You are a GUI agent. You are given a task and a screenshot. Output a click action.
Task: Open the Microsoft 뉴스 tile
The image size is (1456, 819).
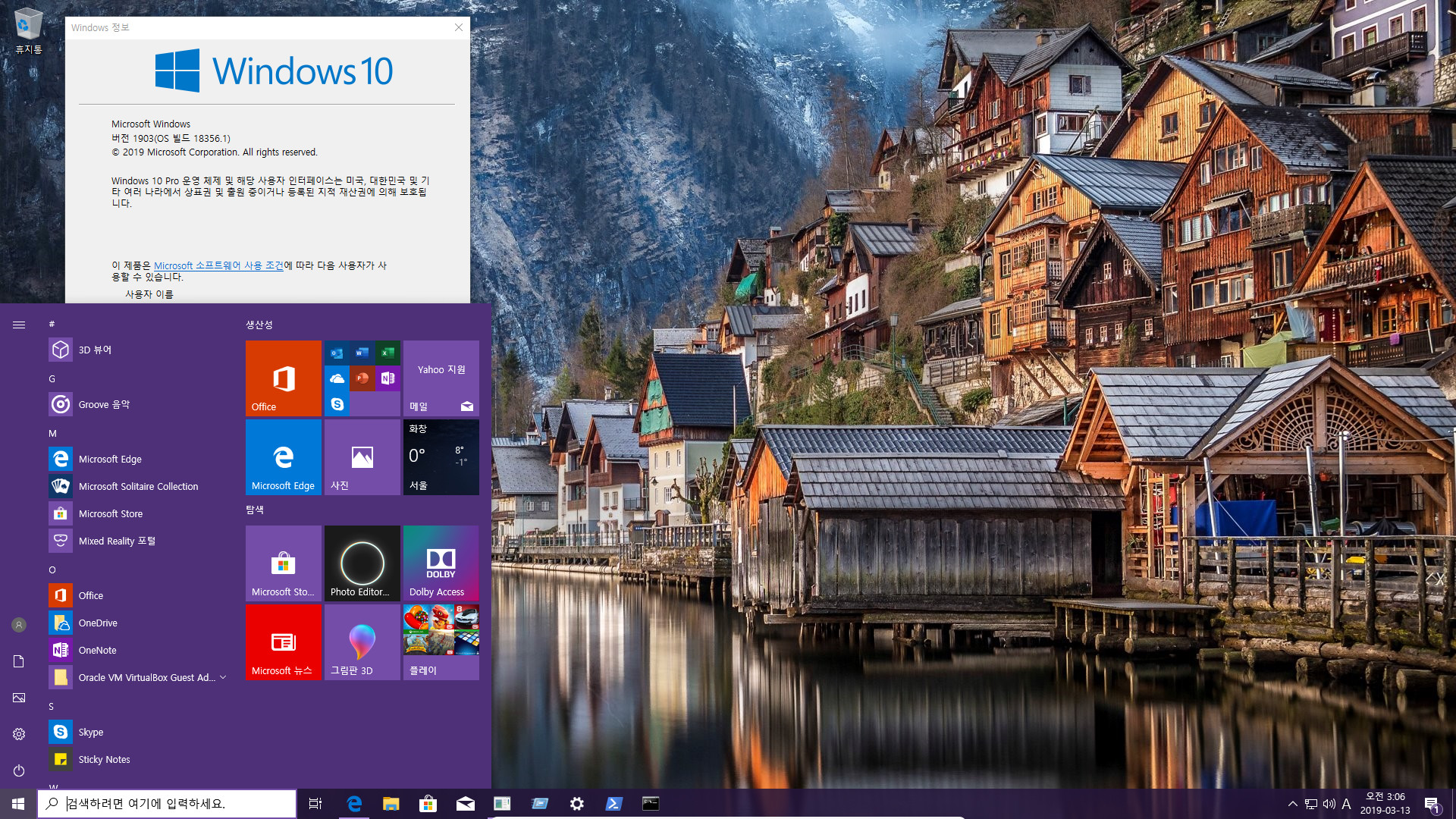(284, 642)
